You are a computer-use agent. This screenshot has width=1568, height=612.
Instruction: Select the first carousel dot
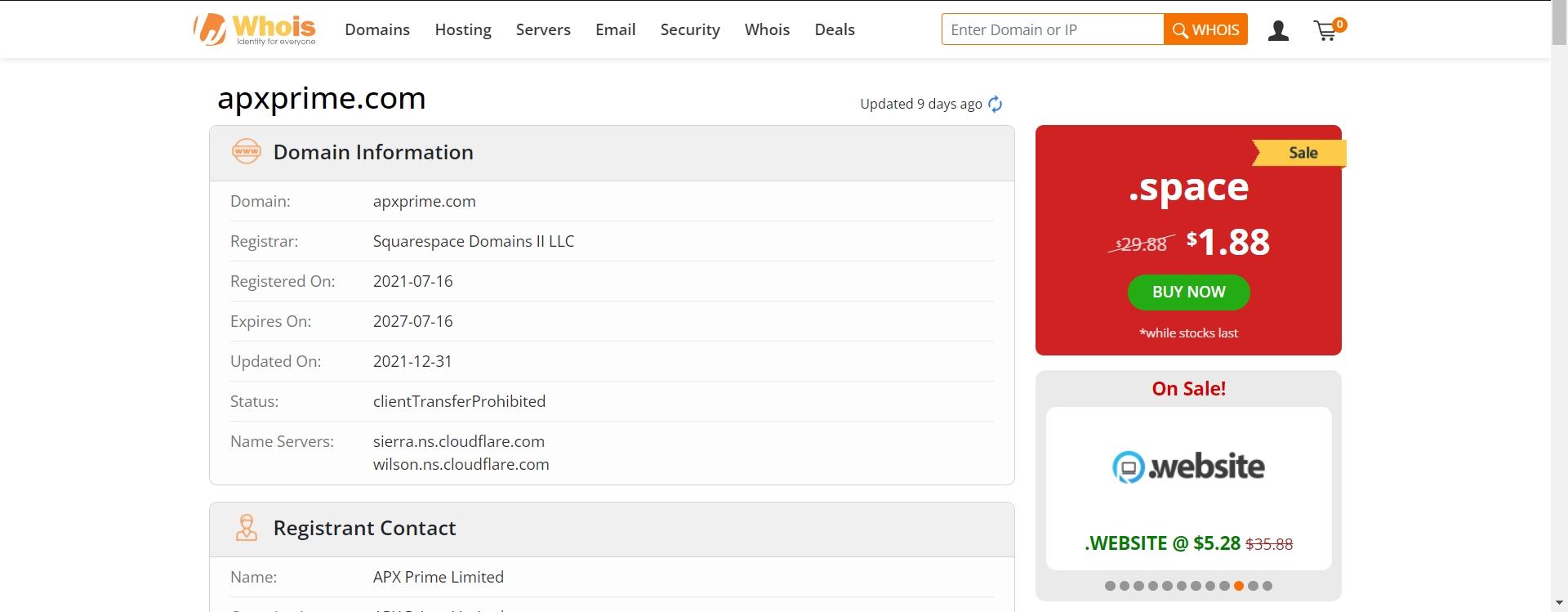1110,586
